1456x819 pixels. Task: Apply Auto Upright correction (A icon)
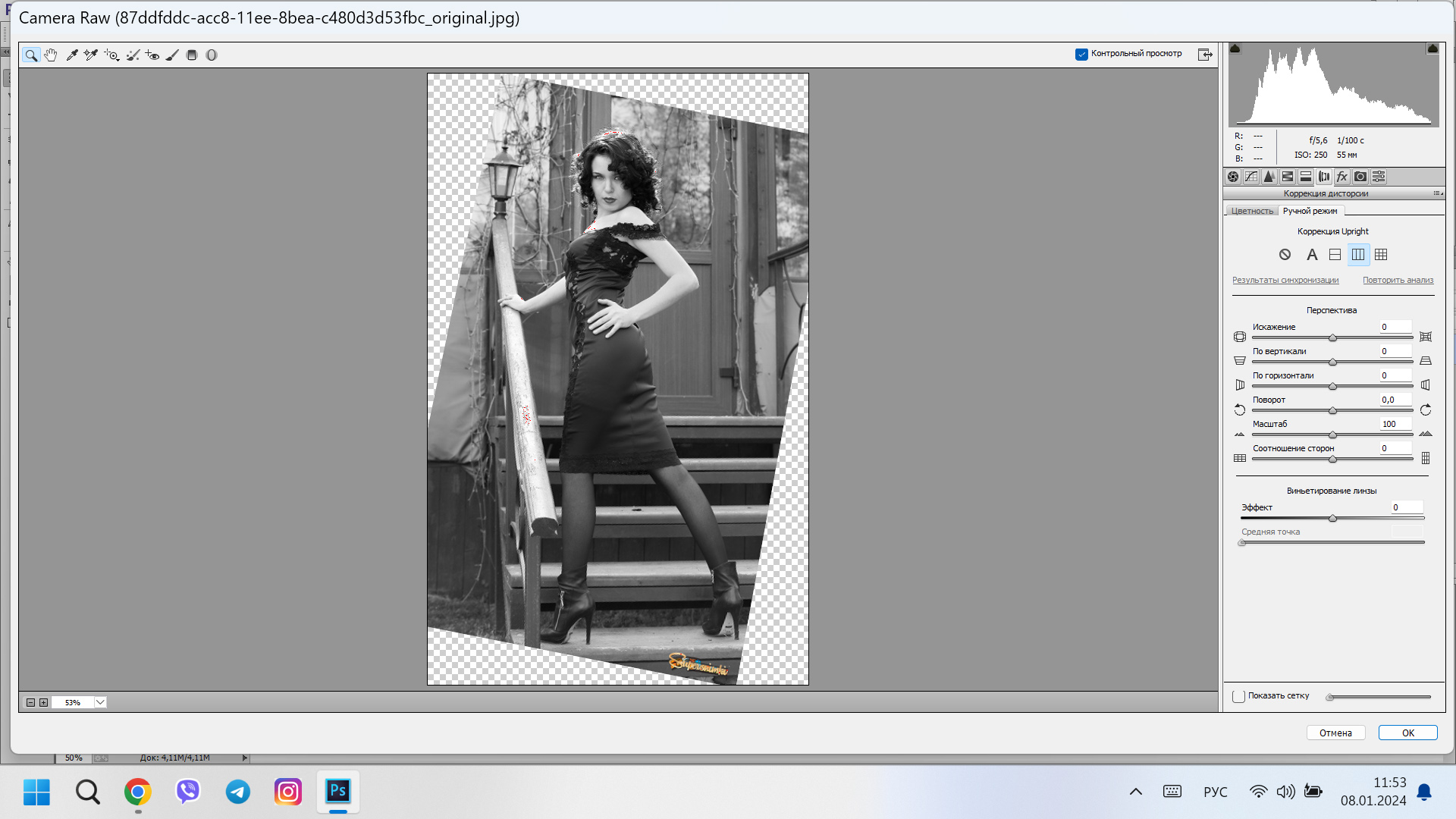click(x=1312, y=255)
